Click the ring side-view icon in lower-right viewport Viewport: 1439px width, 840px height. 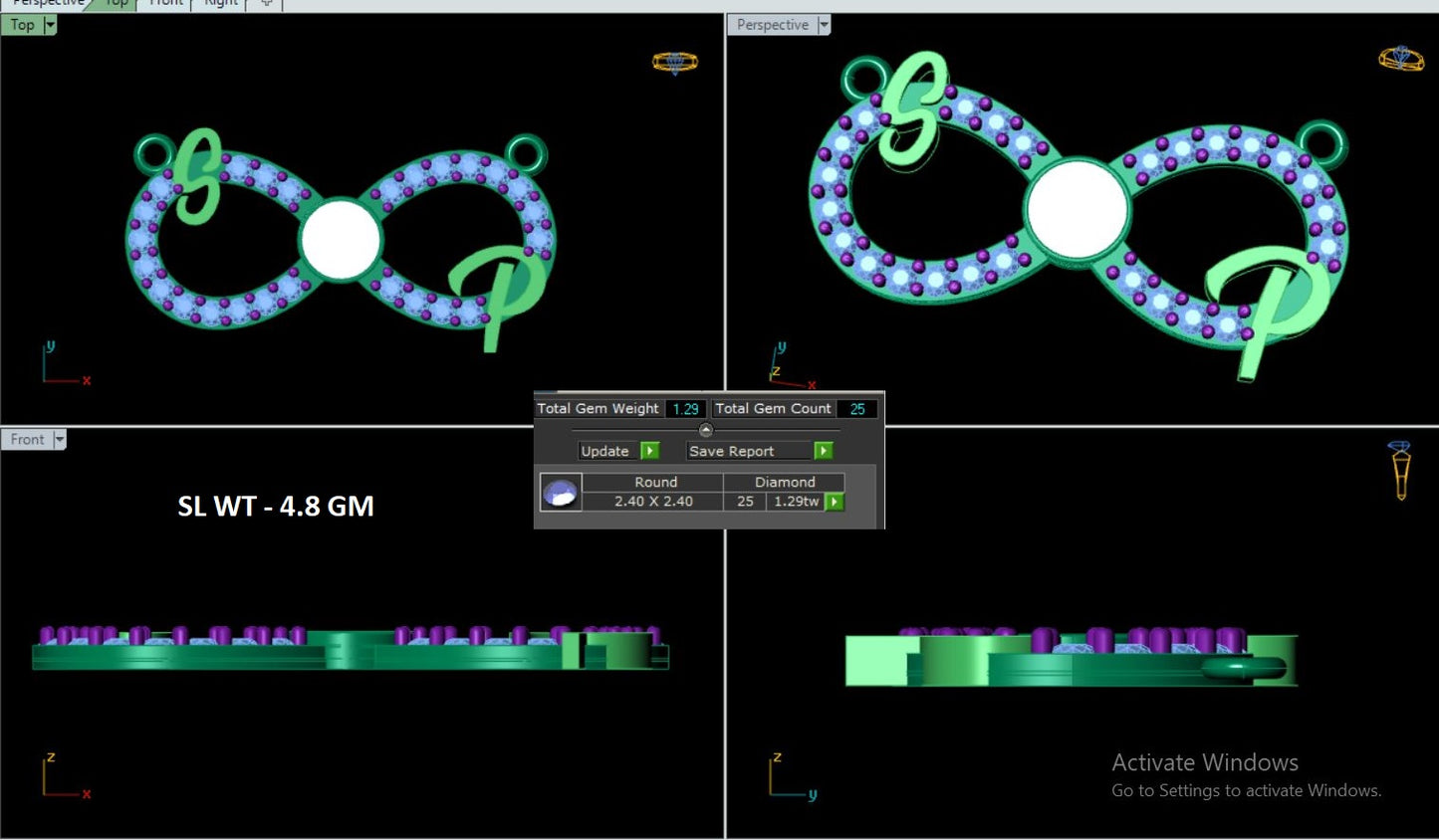tap(1400, 470)
